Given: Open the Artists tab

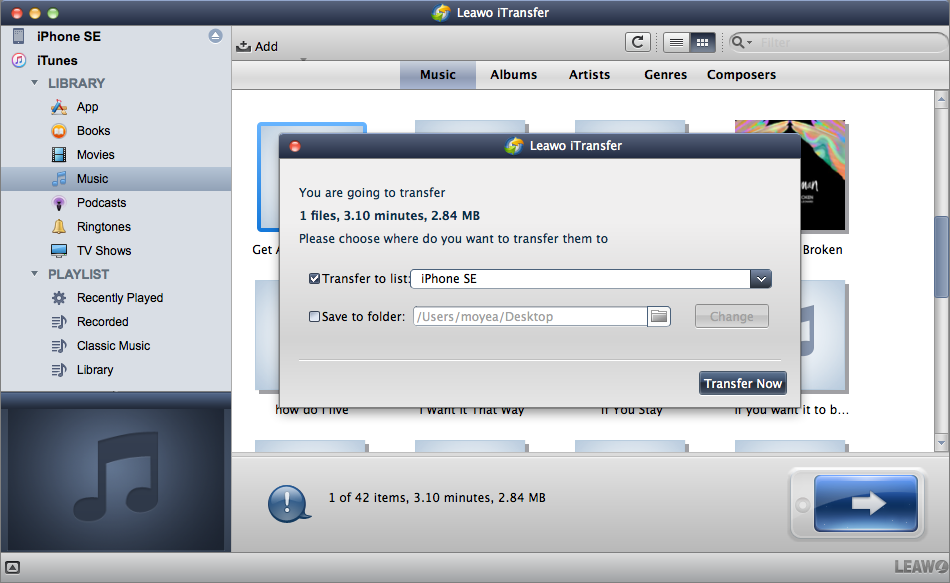Looking at the screenshot, I should 589,75.
